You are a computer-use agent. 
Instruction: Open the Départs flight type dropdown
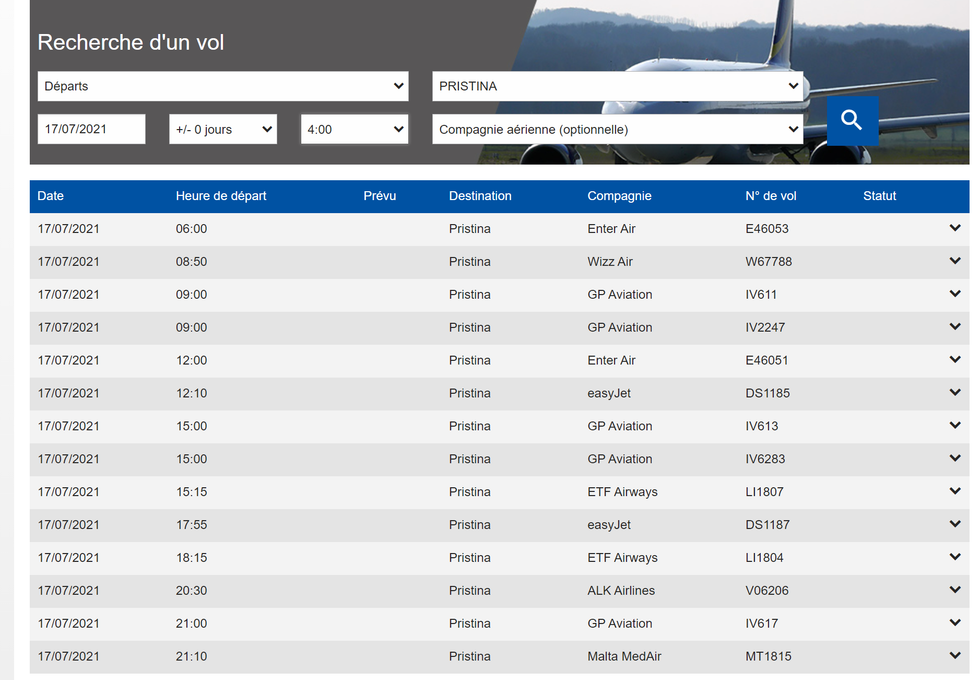223,86
